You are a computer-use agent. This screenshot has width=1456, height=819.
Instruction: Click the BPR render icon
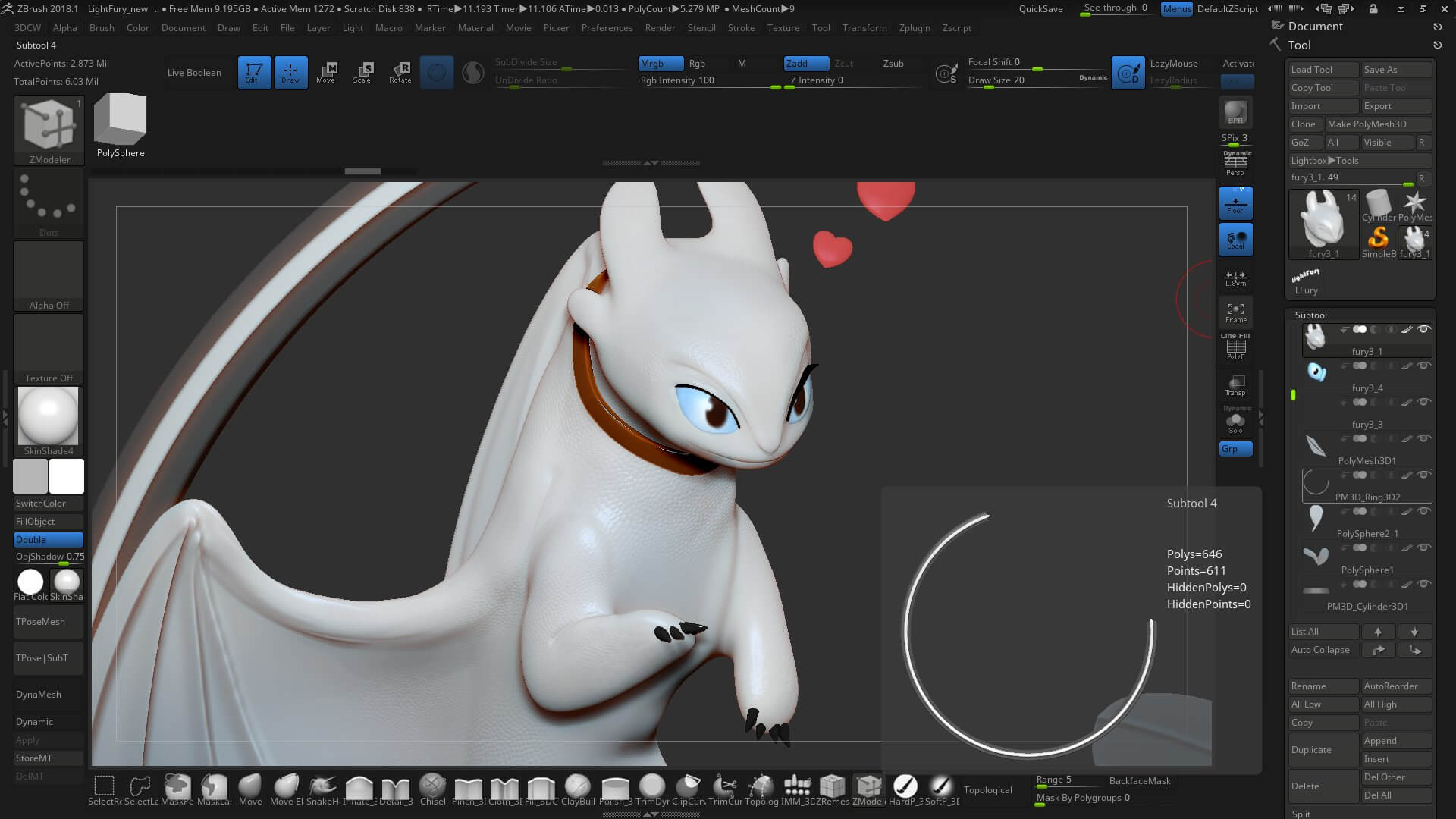pos(1235,113)
